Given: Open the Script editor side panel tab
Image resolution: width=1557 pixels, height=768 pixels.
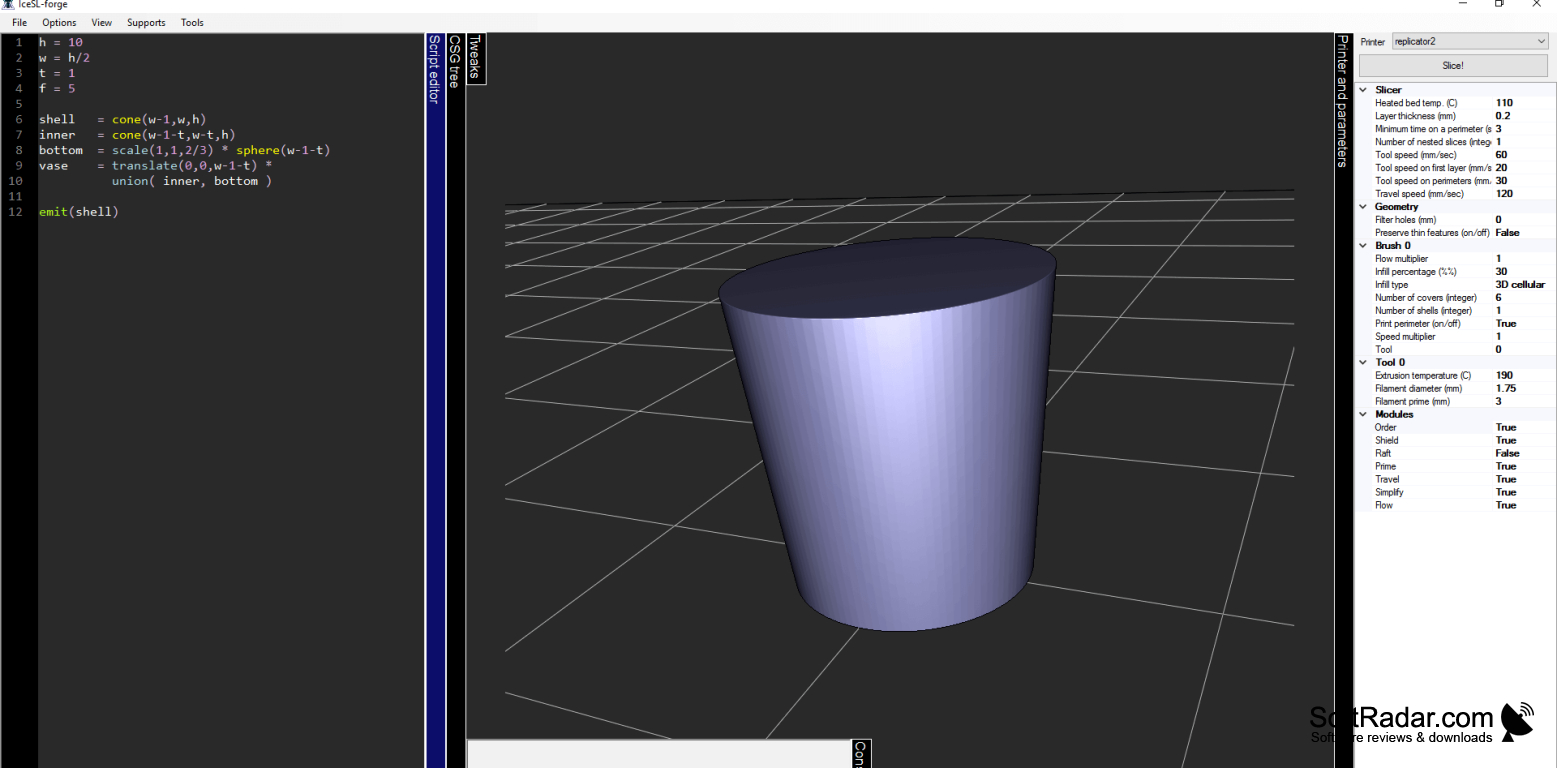Looking at the screenshot, I should [434, 69].
